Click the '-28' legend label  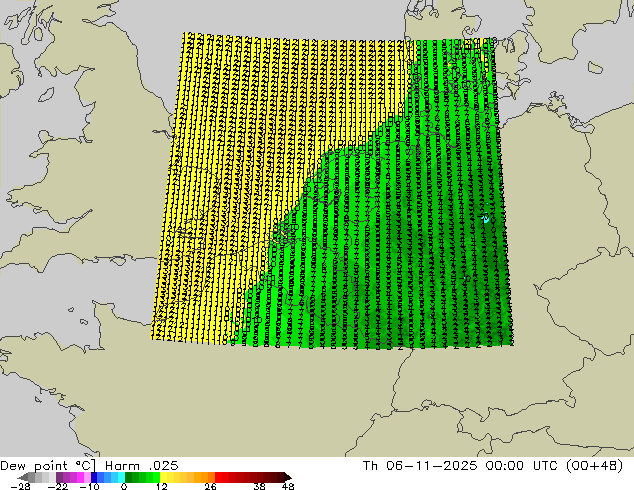tap(20, 486)
